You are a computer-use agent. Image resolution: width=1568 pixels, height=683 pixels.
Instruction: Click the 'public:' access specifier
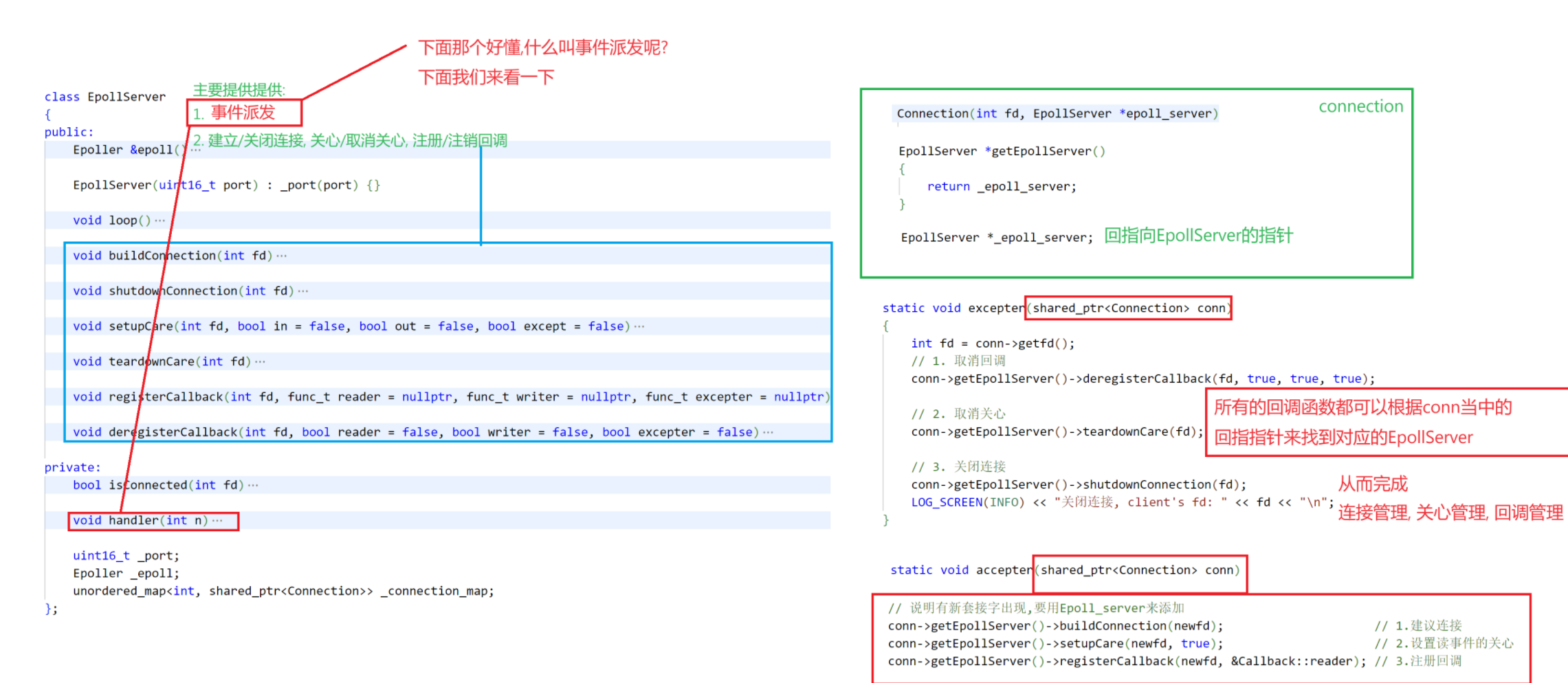[69, 132]
